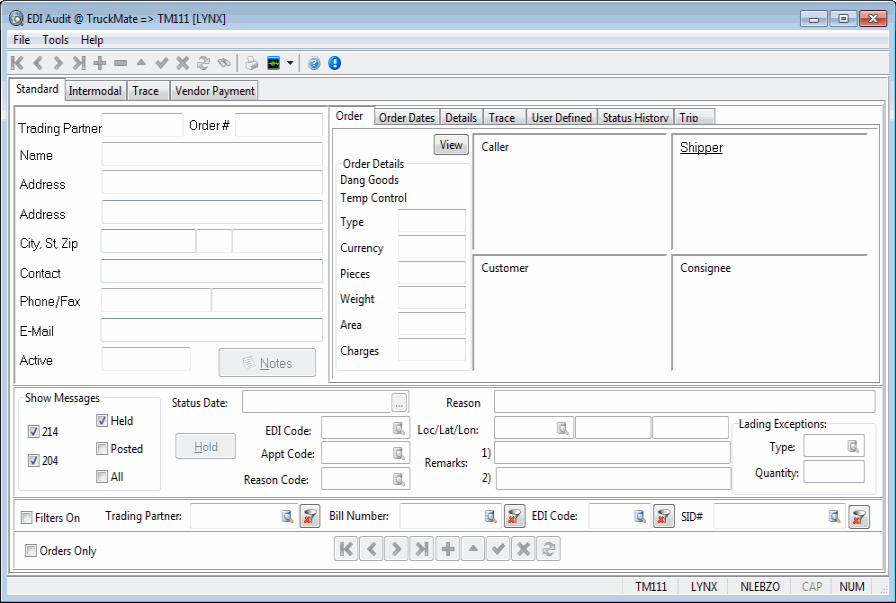The width and height of the screenshot is (896, 603).
Task: Click the clear filter icon beside SID#
Action: pyautogui.click(x=858, y=516)
